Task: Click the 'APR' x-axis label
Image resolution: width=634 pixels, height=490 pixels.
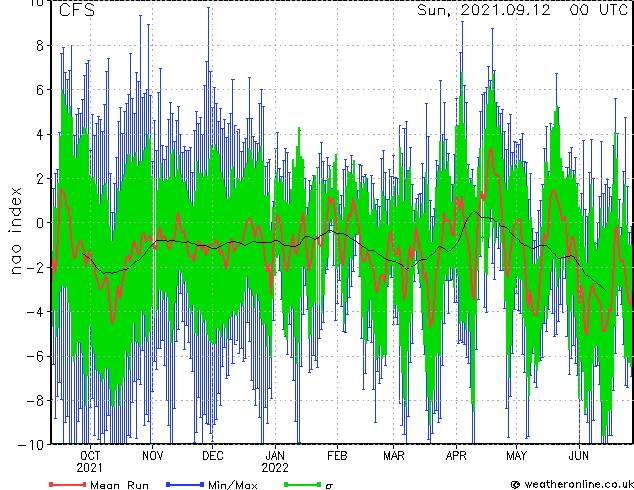Action: [456, 456]
